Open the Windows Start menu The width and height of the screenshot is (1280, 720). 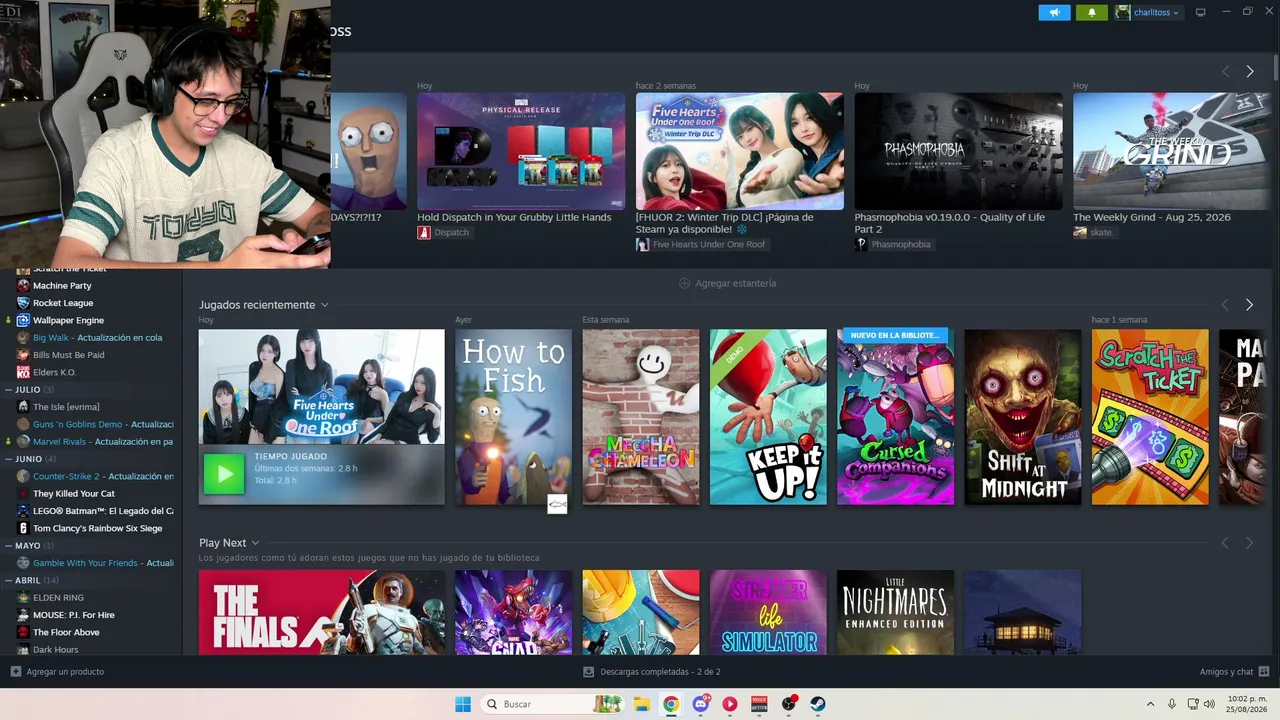[x=463, y=704]
